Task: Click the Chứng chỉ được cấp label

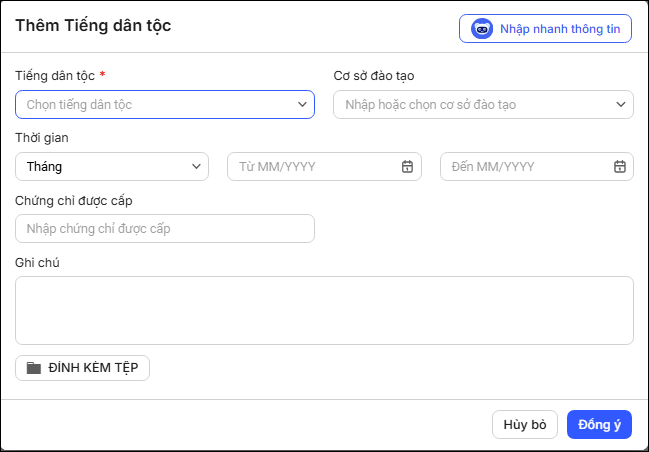Action: [x=74, y=201]
